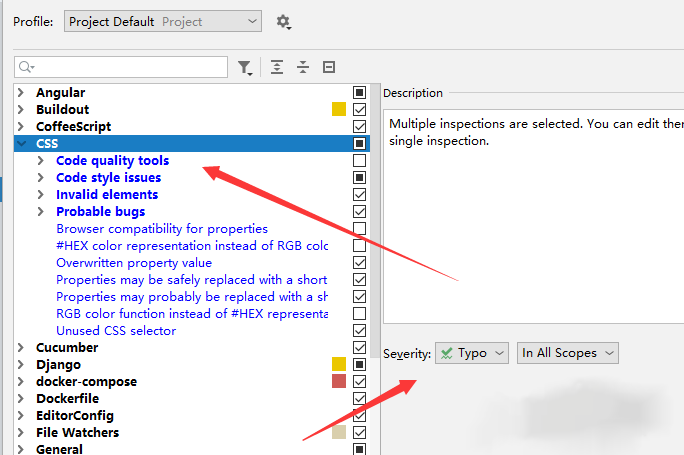Screen dimensions: 684x455
Task: Click the red severity swatch beside docker-compose
Action: point(339,382)
